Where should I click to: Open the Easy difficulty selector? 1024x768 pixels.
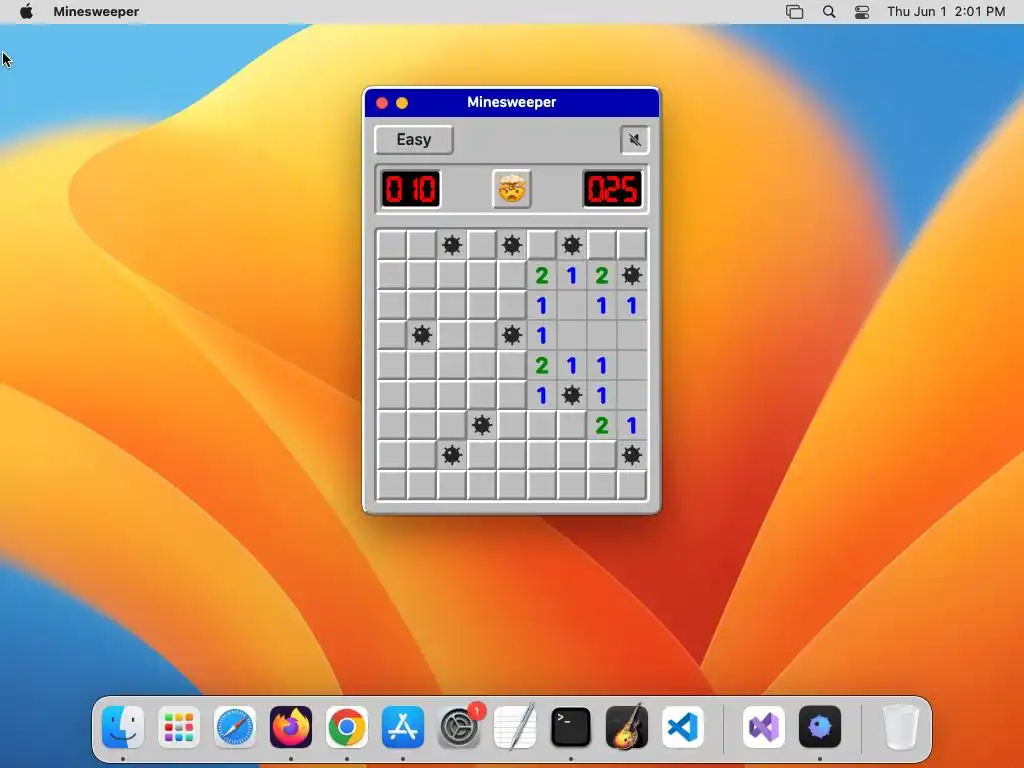point(414,140)
